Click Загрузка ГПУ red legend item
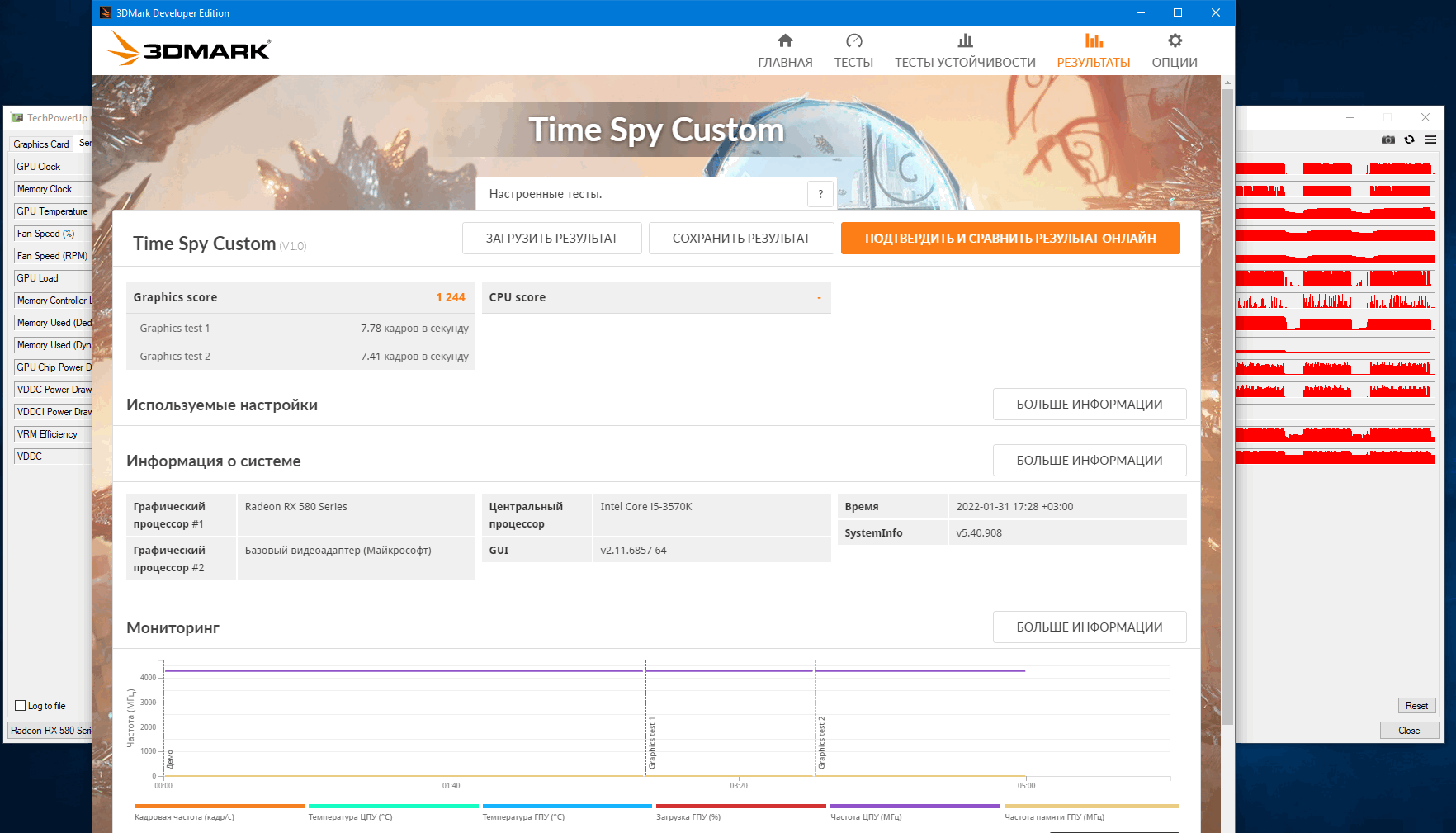Viewport: 1456px width, 833px height. (x=741, y=812)
